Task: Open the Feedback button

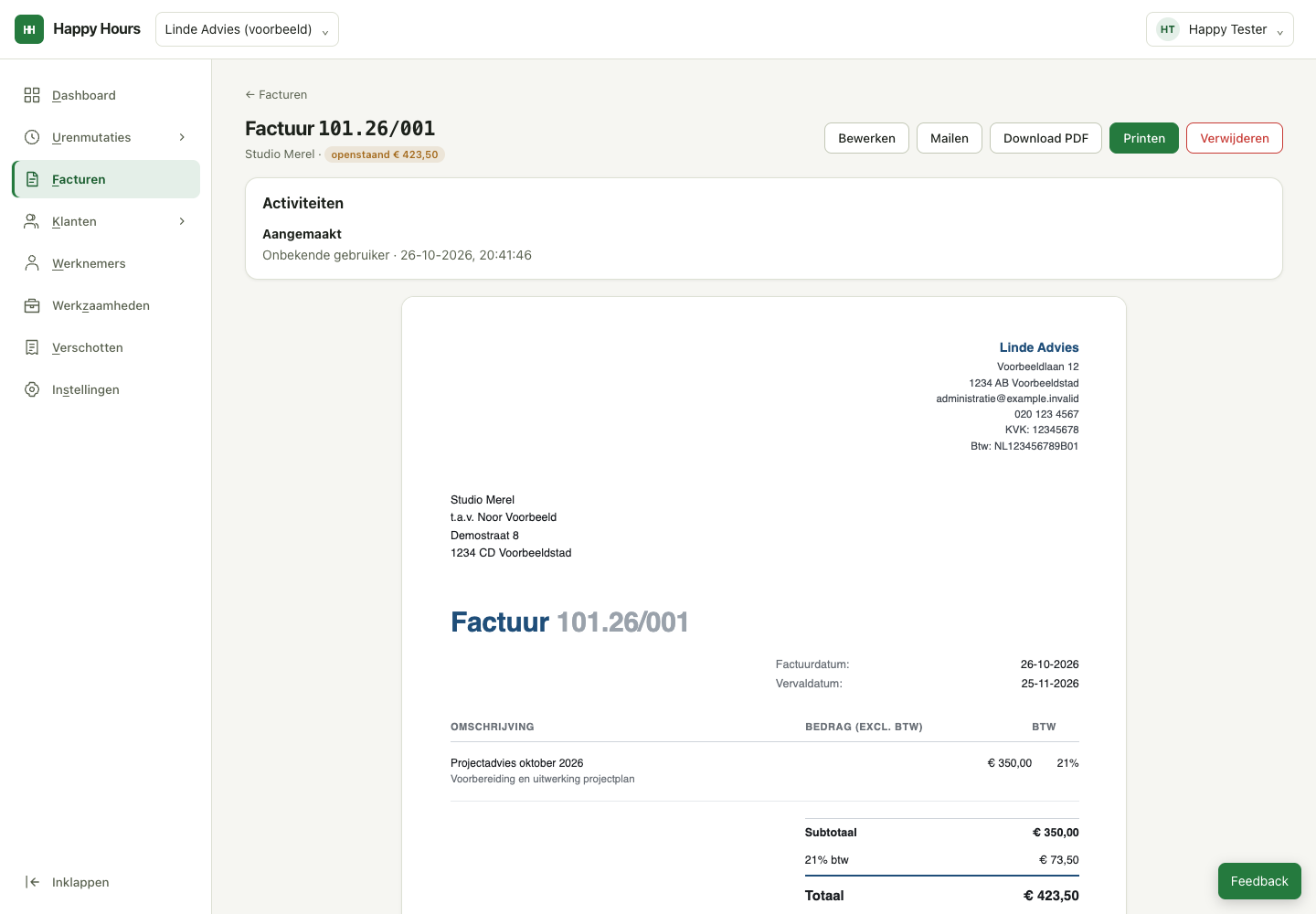Action: pos(1259,881)
